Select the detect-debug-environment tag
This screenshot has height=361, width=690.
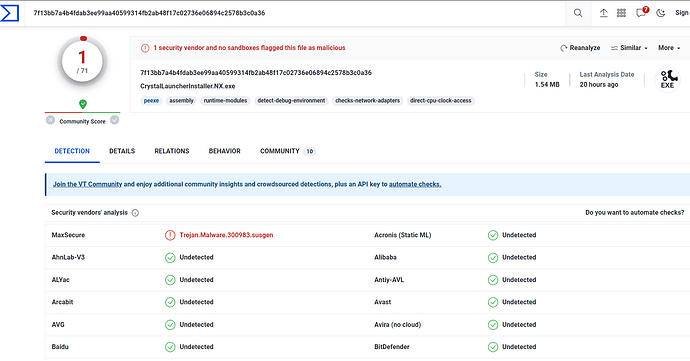point(291,101)
